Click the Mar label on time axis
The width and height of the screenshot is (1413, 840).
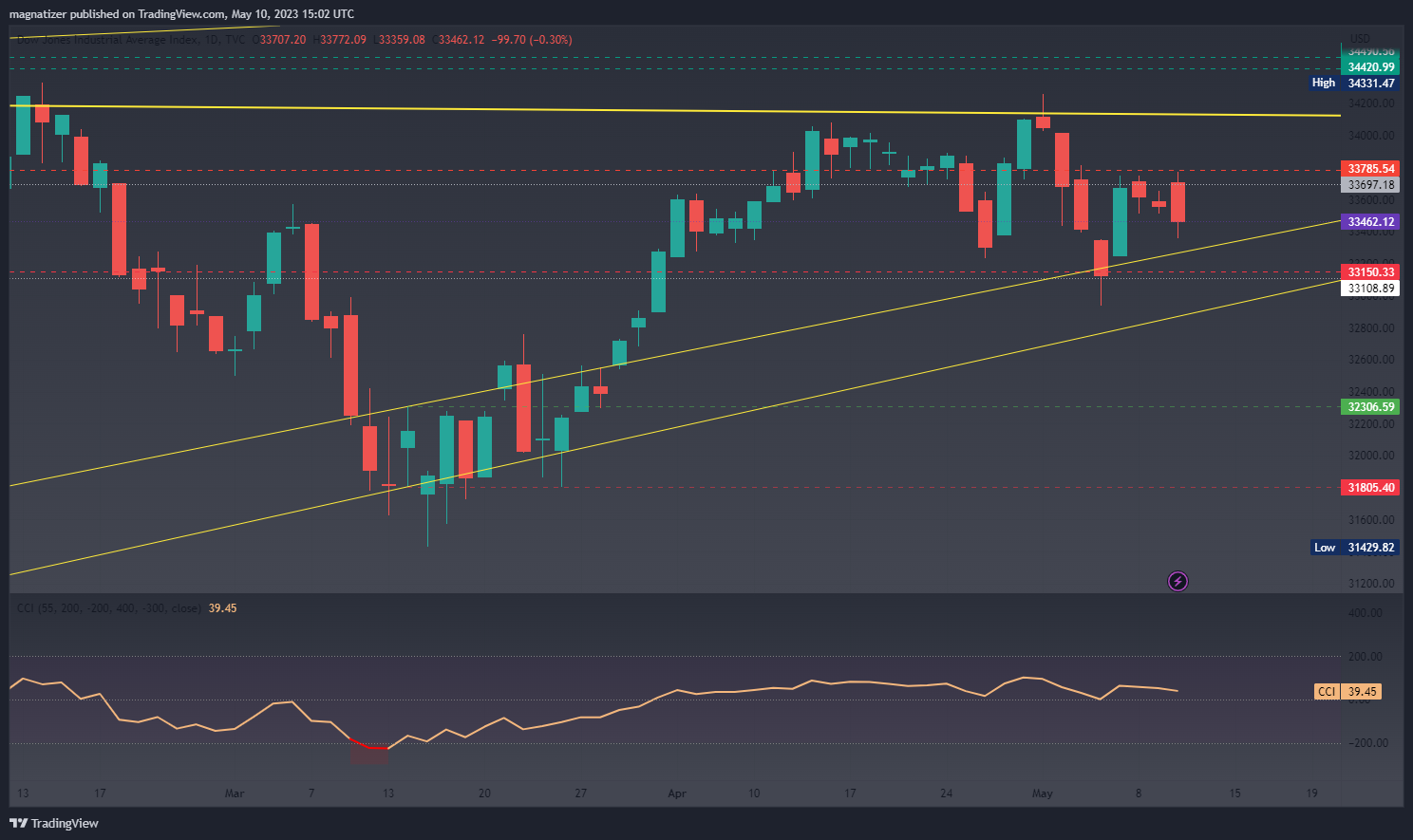tap(235, 793)
